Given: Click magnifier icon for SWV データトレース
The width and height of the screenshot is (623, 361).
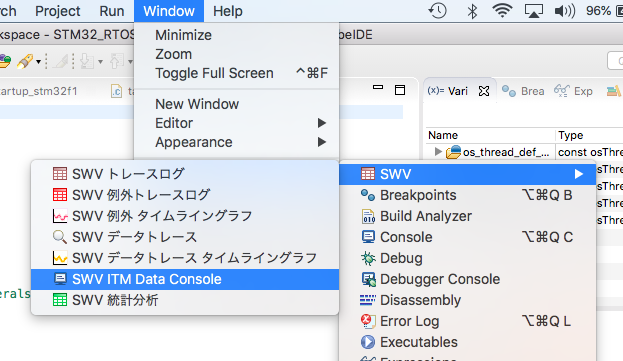Looking at the screenshot, I should (x=60, y=237).
